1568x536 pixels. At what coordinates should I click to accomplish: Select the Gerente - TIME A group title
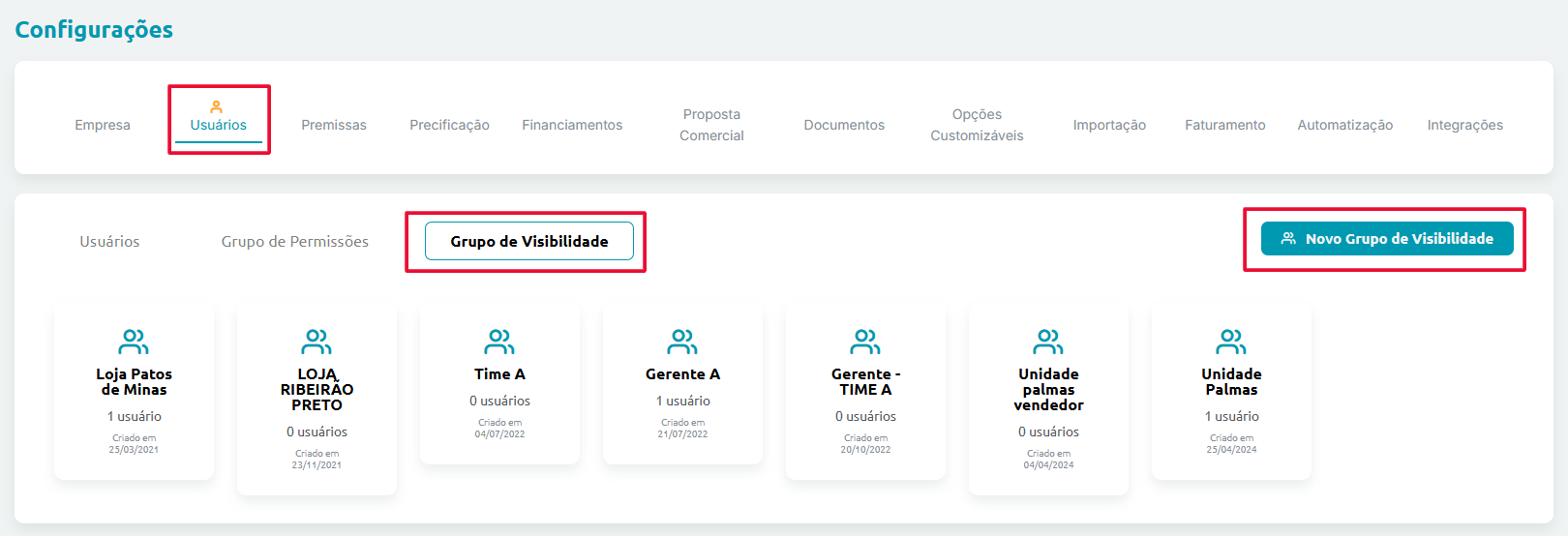pyautogui.click(x=865, y=381)
